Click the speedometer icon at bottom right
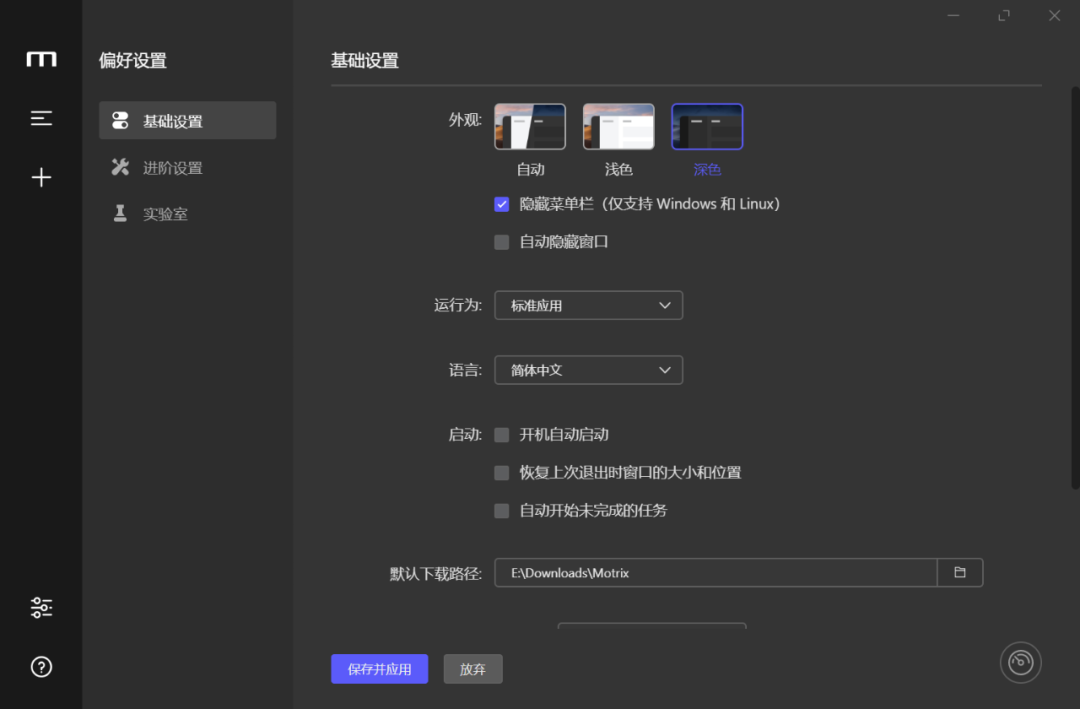The image size is (1080, 709). (1020, 662)
